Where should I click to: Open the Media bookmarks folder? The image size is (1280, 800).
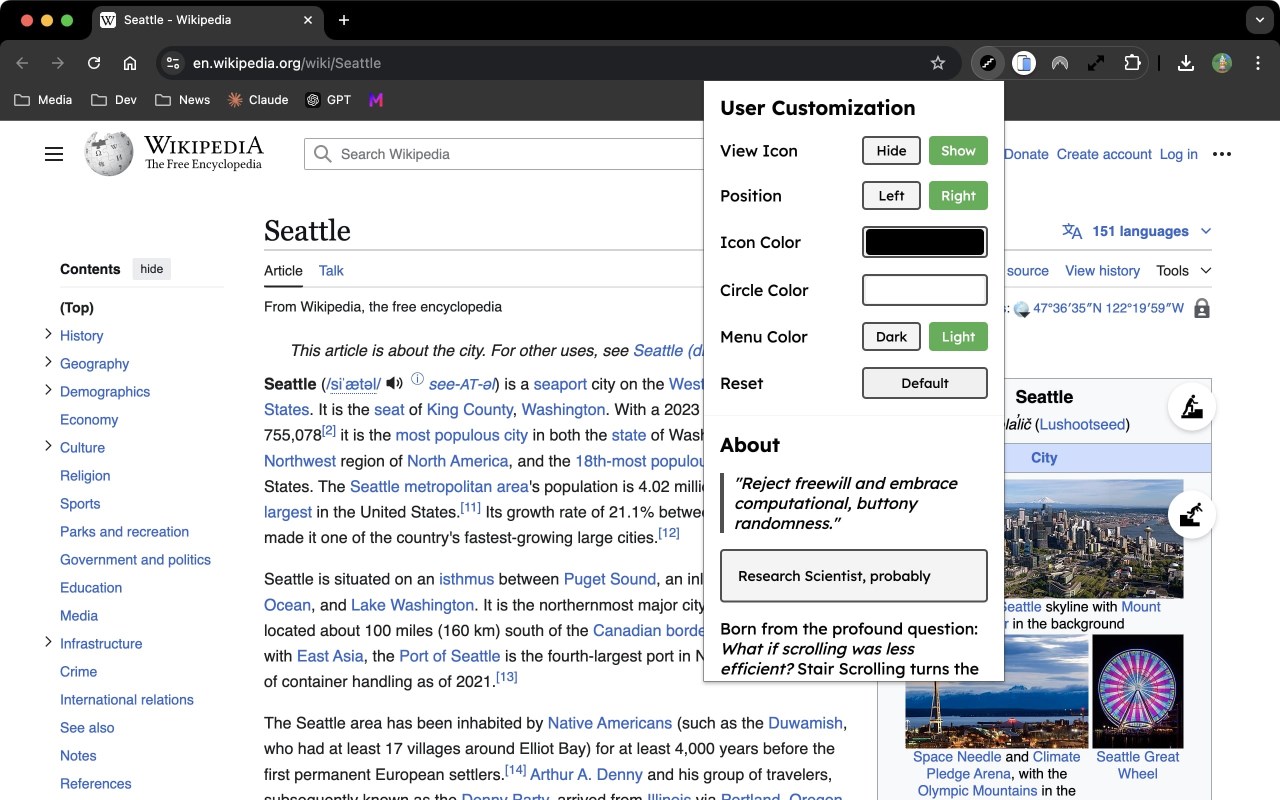42,100
